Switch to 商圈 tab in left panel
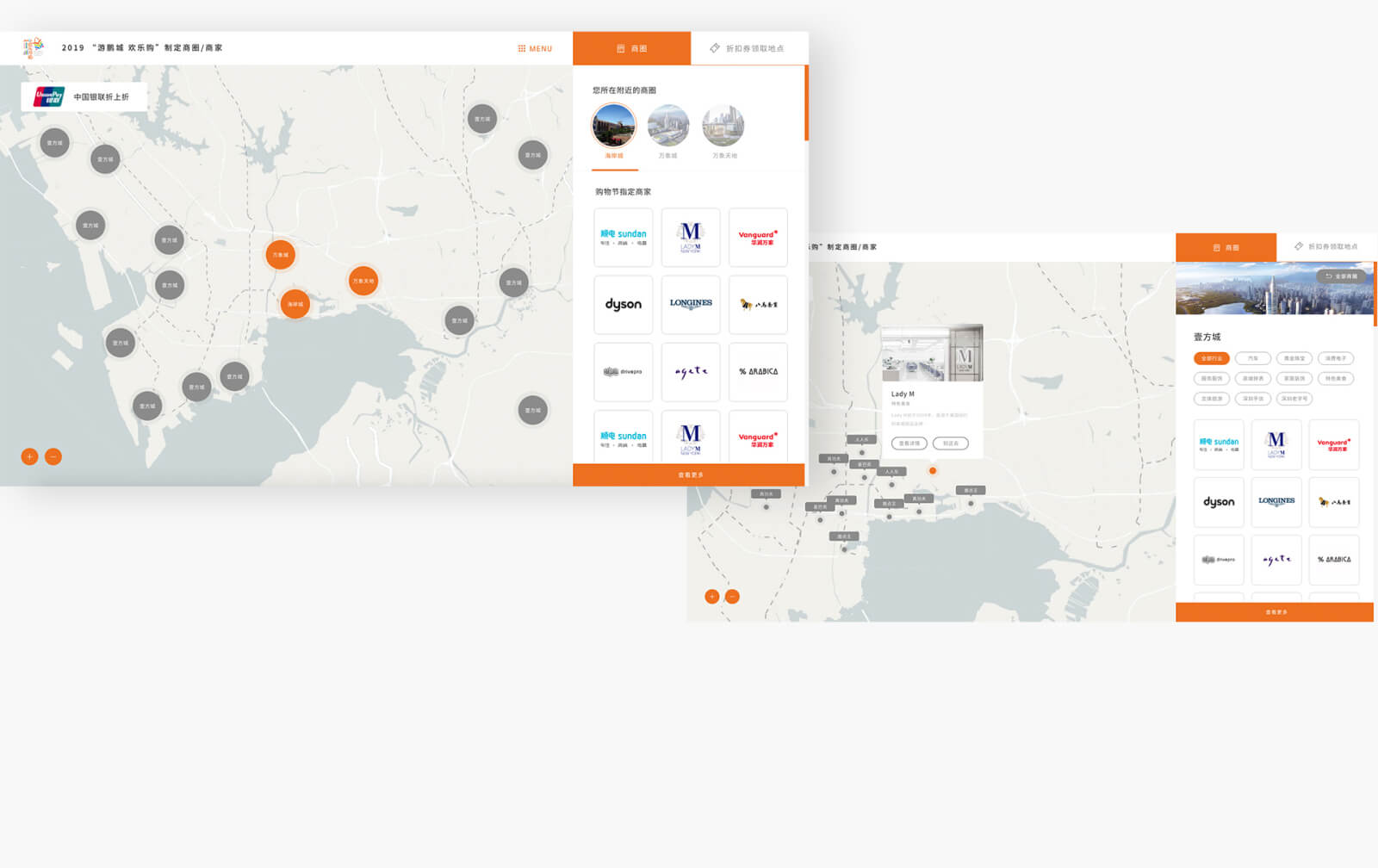 point(631,48)
